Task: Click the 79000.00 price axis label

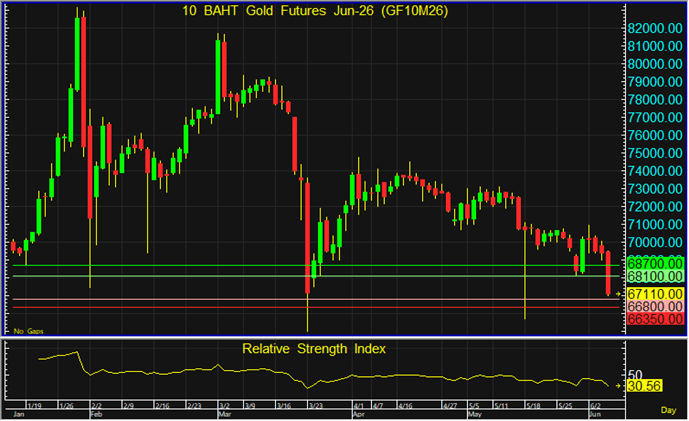Action: click(x=655, y=82)
